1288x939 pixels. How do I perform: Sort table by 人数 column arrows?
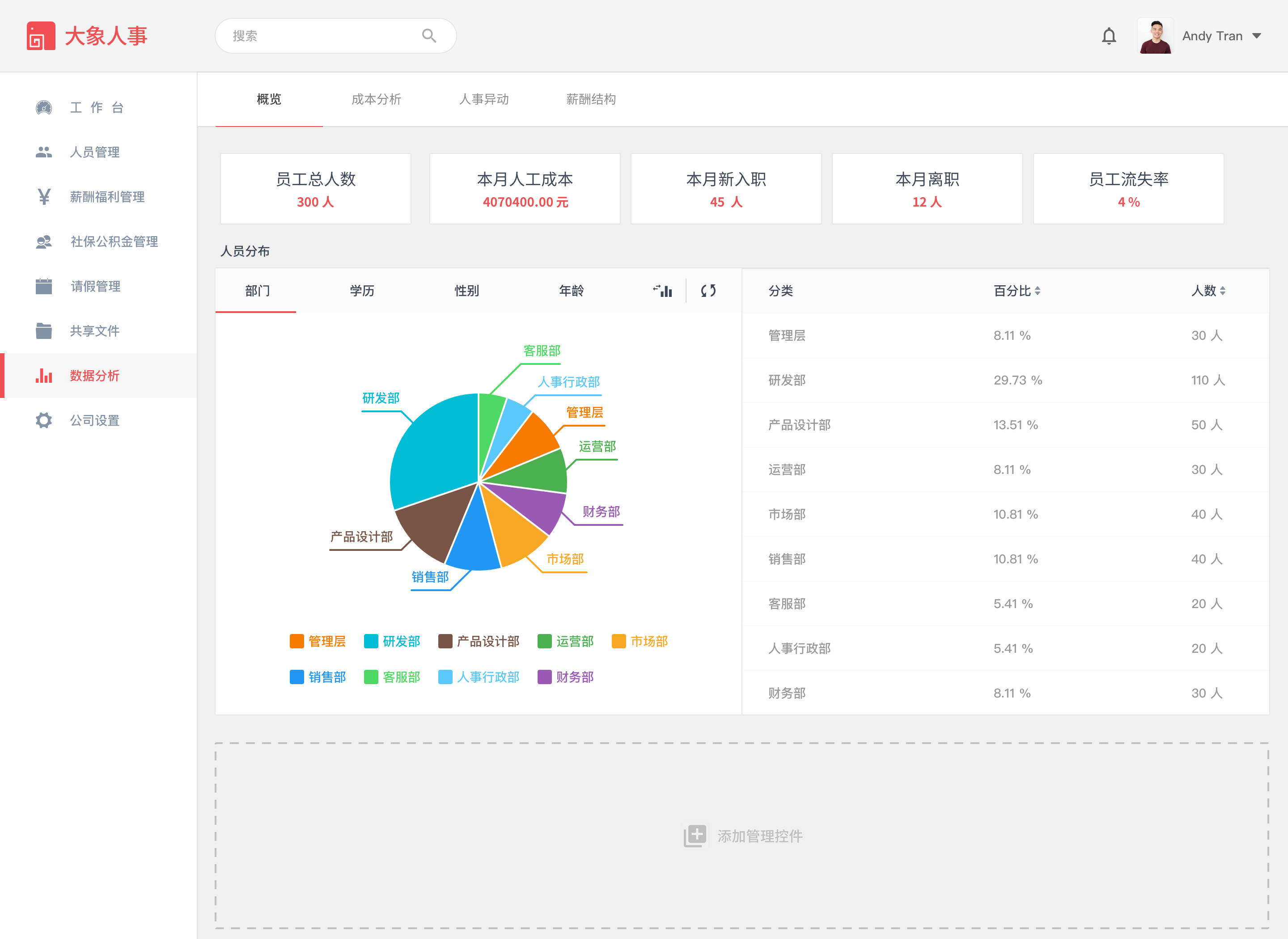[1223, 291]
